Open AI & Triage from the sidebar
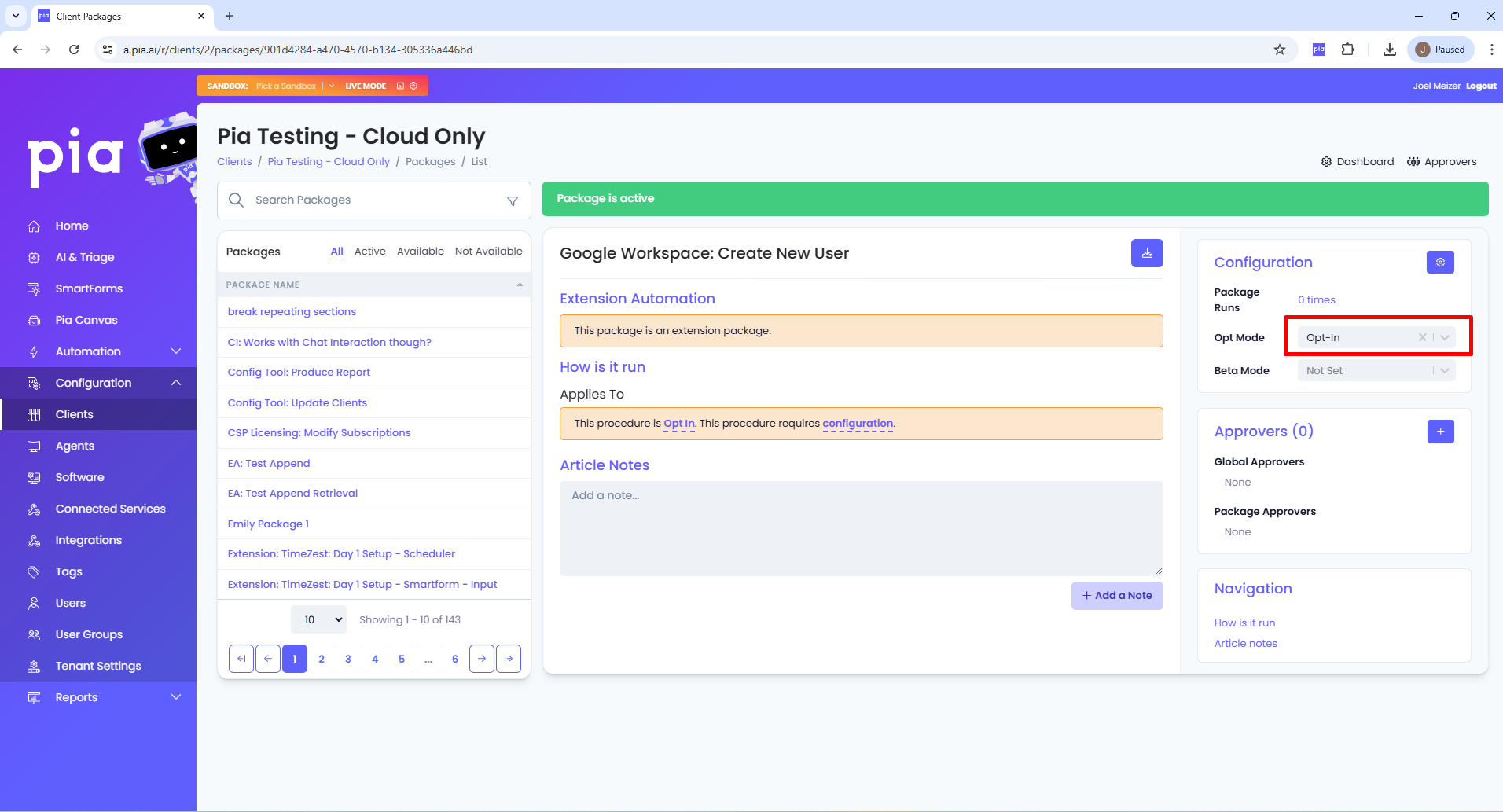The width and height of the screenshot is (1503, 812). click(x=84, y=257)
